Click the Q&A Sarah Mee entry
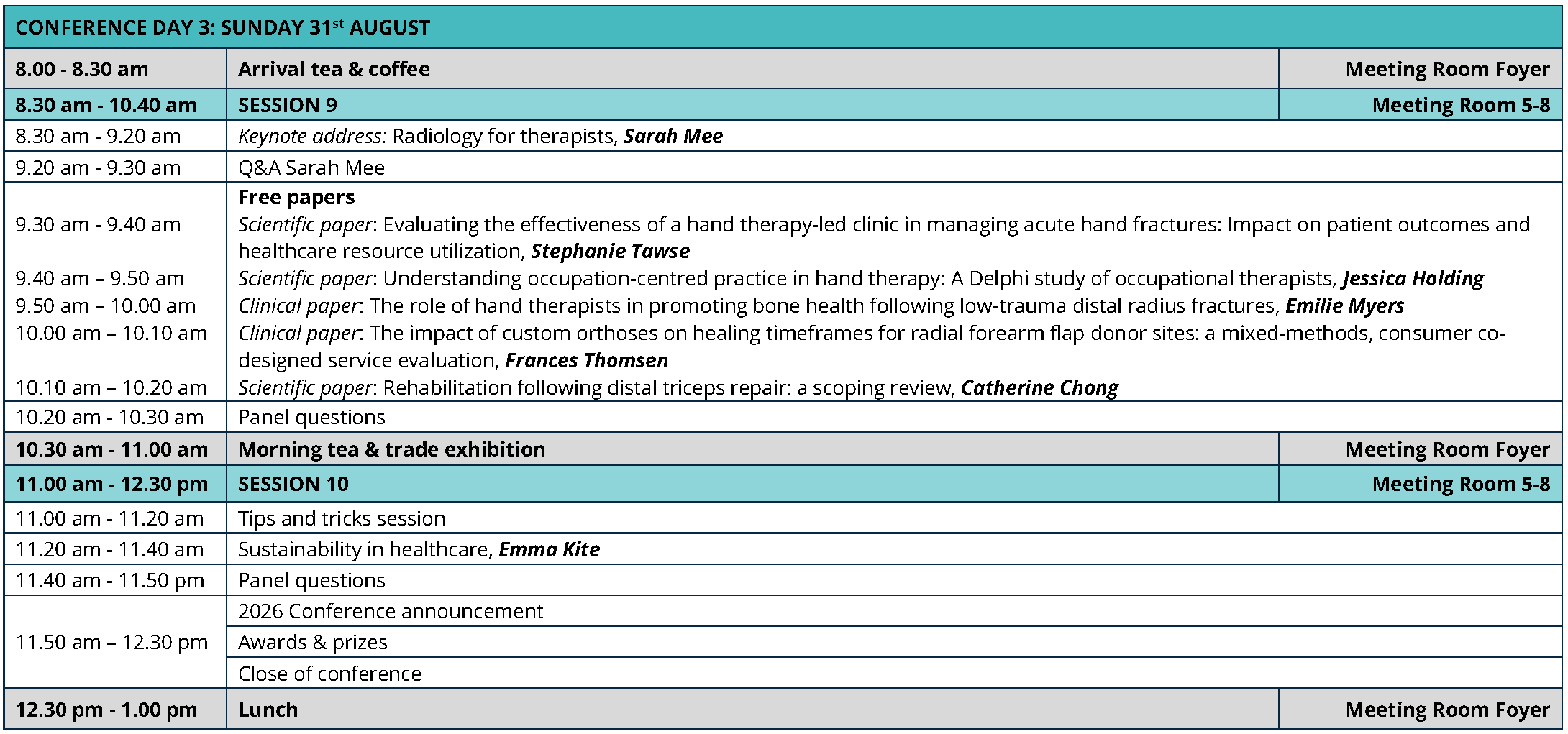This screenshot has height=734, width=1568. pyautogui.click(x=311, y=168)
